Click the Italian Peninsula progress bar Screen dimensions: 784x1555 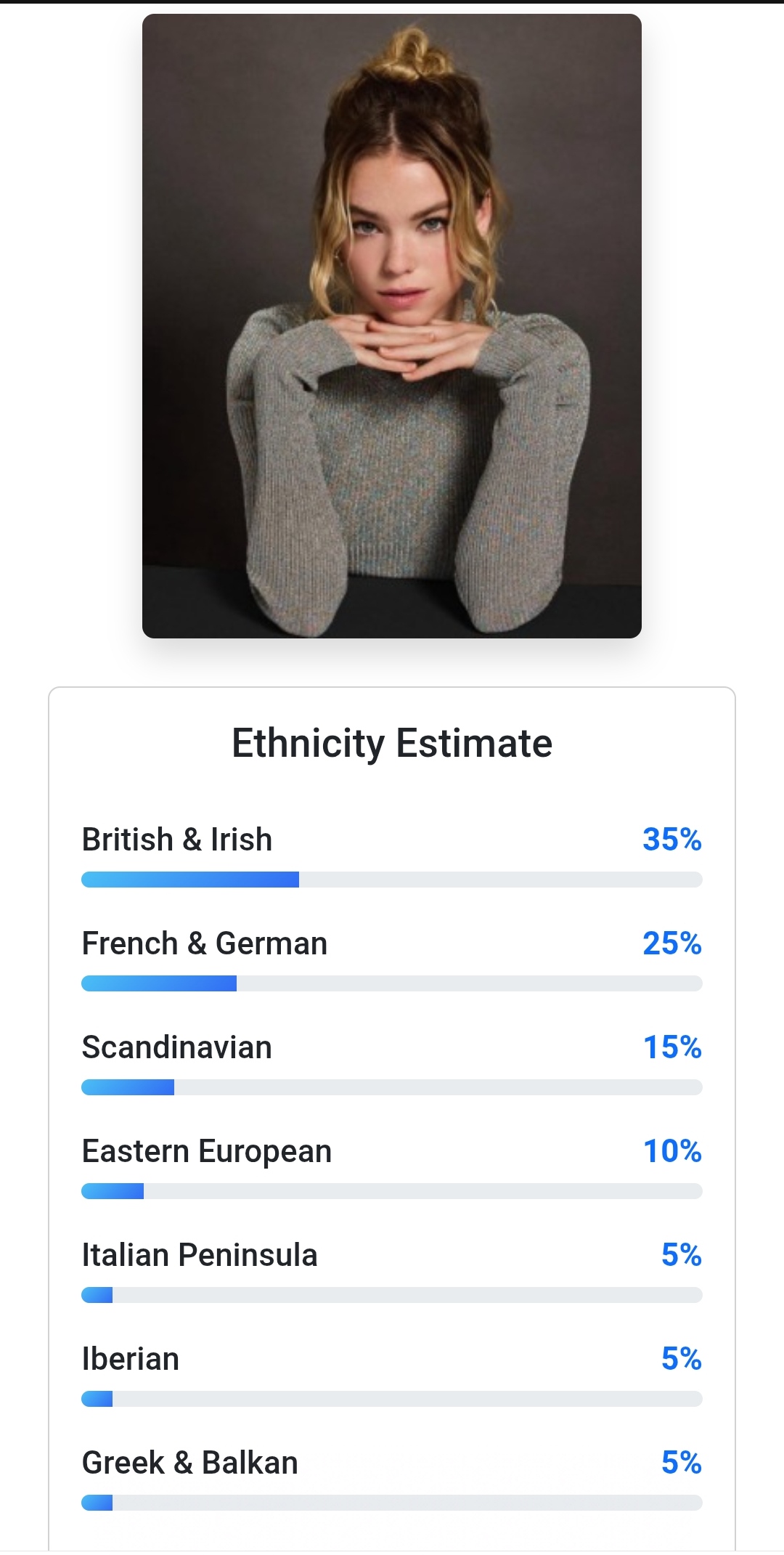click(392, 1295)
